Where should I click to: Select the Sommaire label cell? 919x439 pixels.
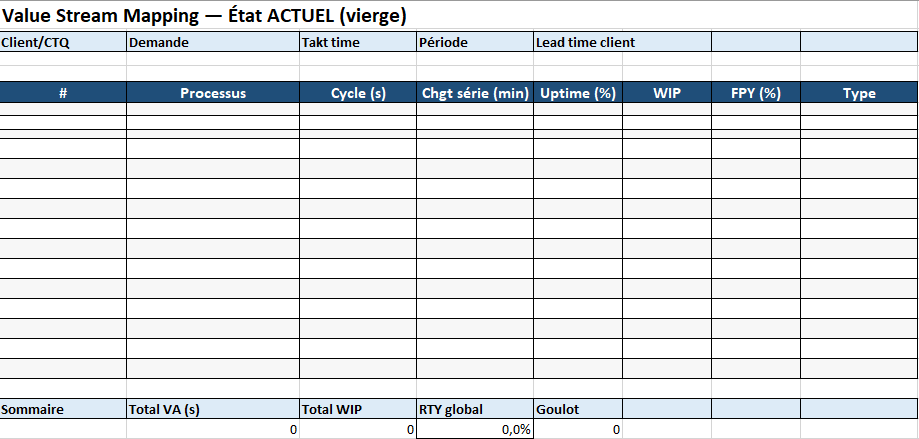point(63,409)
